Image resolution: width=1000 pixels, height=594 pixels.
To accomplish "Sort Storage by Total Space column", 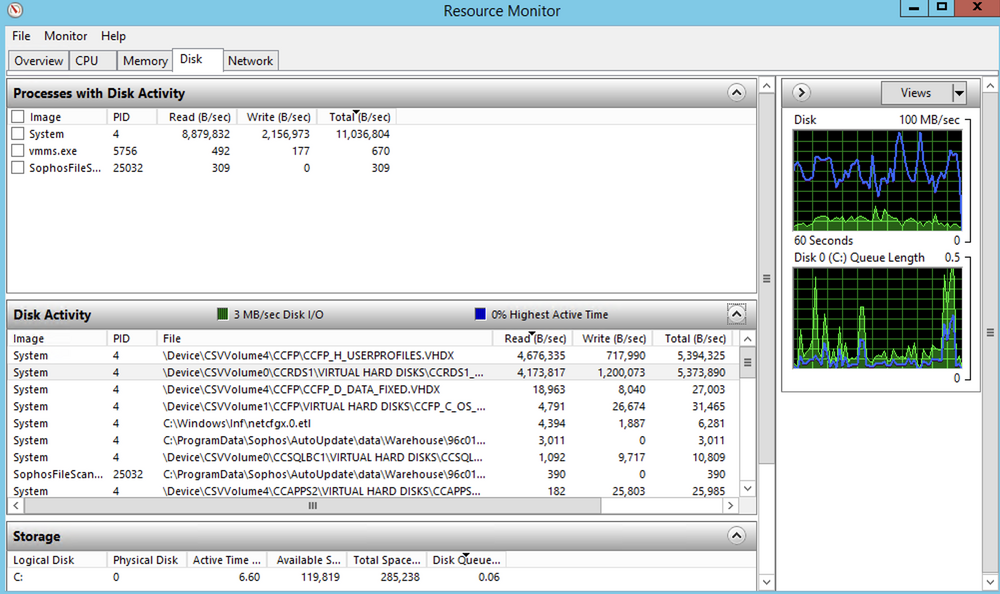I will pyautogui.click(x=386, y=560).
